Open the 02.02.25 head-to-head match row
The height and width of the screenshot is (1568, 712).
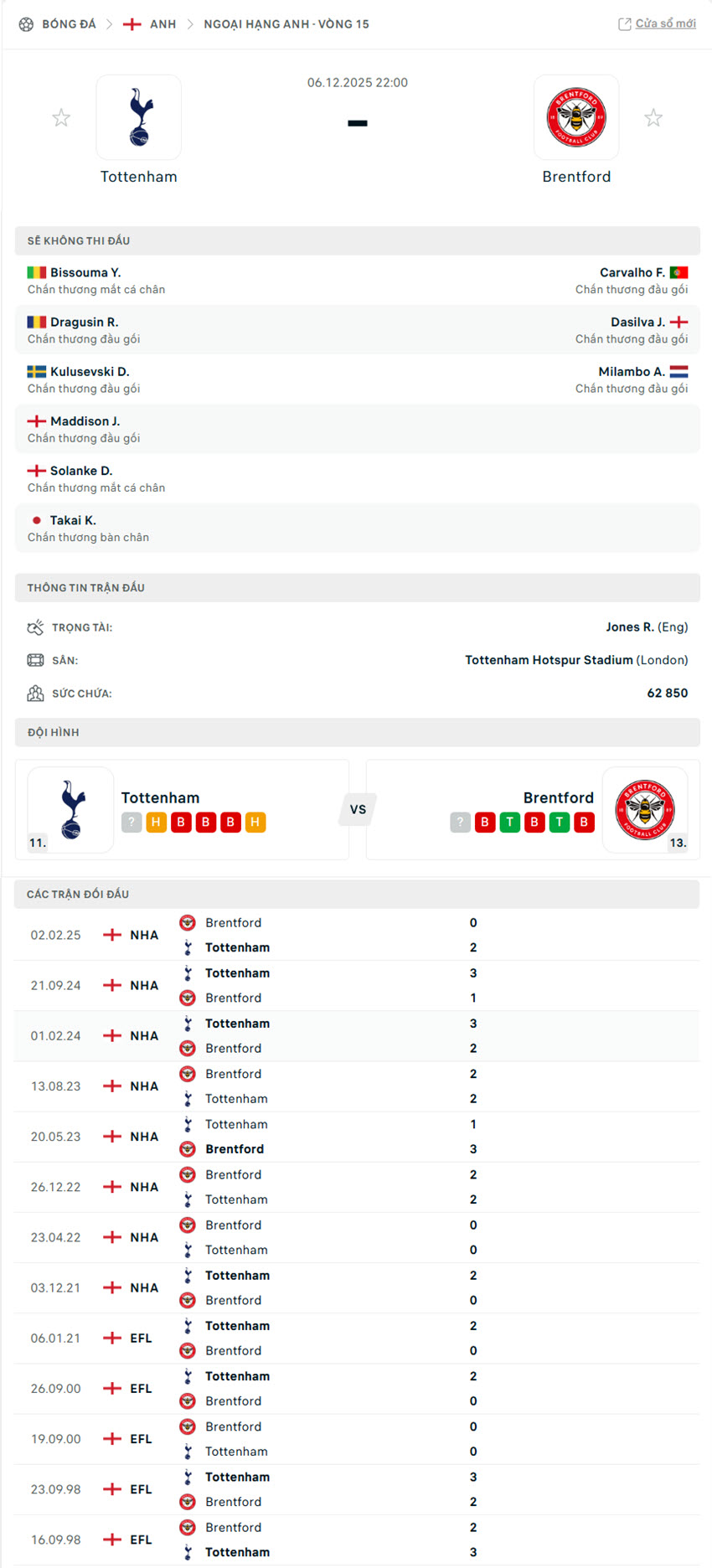pyautogui.click(x=356, y=935)
